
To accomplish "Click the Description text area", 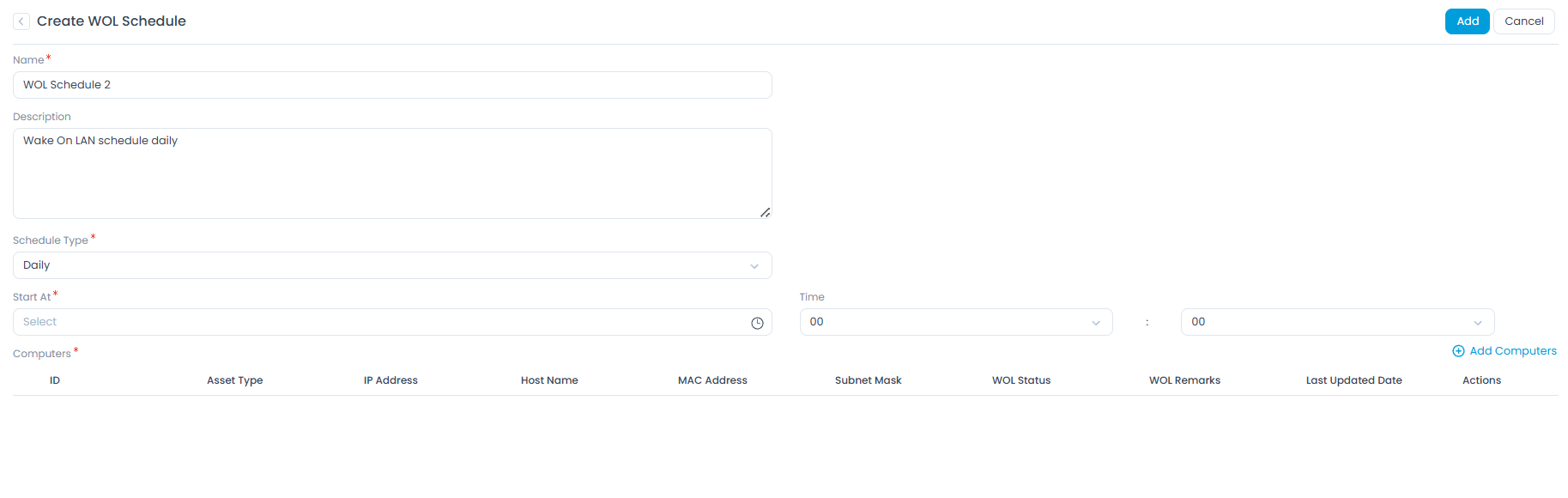I will (392, 172).
